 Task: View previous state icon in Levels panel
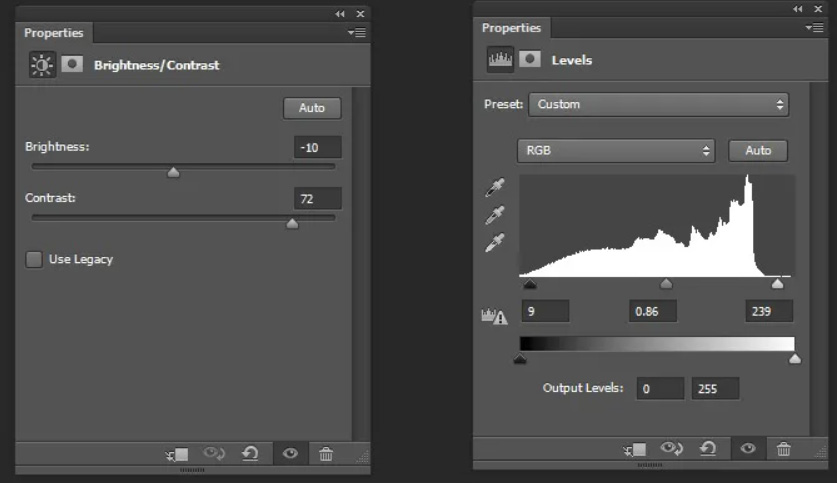(672, 448)
